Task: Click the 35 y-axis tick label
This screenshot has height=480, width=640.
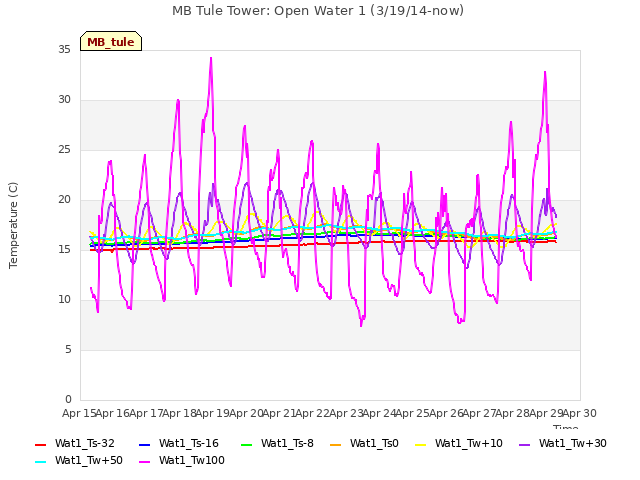Action: (x=64, y=50)
